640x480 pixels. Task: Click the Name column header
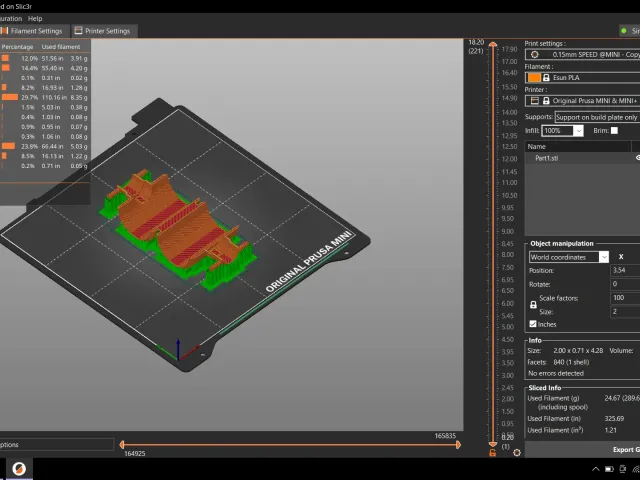click(x=578, y=147)
